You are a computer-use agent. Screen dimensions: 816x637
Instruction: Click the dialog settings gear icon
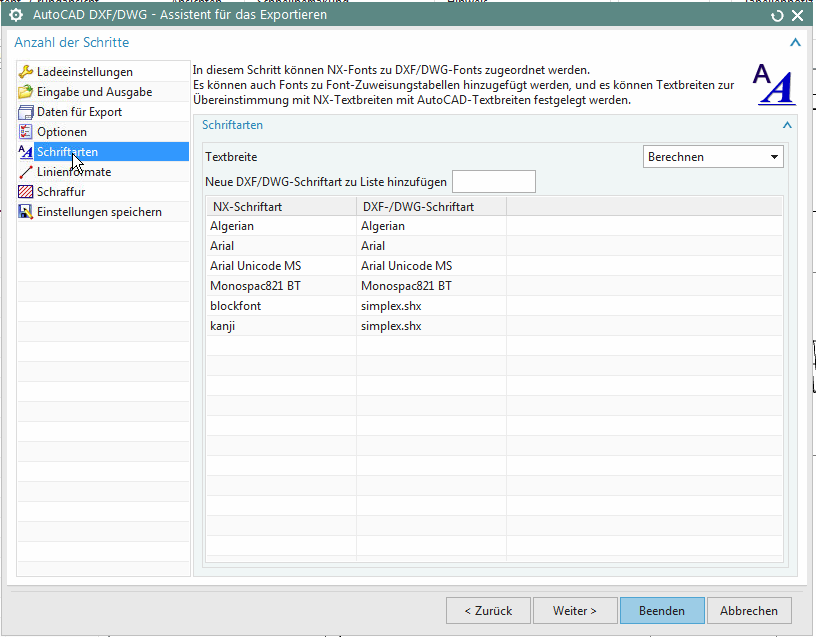(x=16, y=15)
